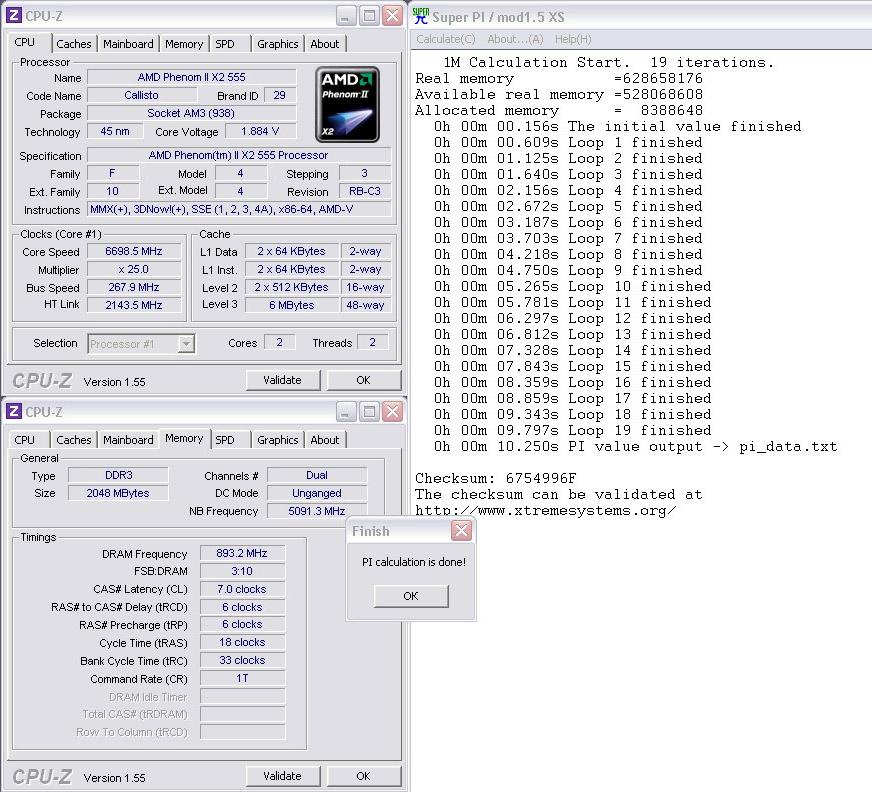Image resolution: width=872 pixels, height=792 pixels.
Task: Click the CPU-Z icon in top window title bar
Action: tap(14, 16)
